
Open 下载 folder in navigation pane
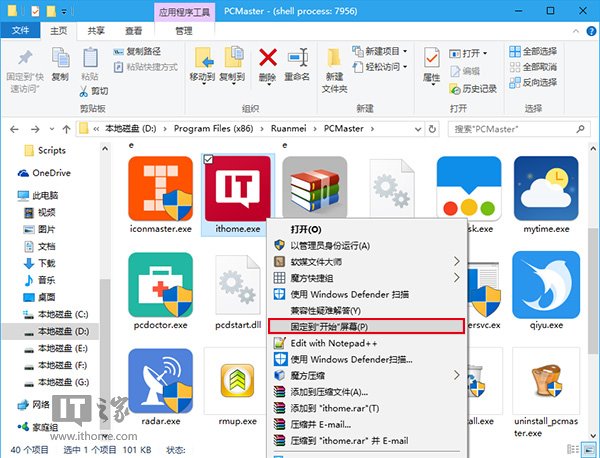pyautogui.click(x=39, y=263)
